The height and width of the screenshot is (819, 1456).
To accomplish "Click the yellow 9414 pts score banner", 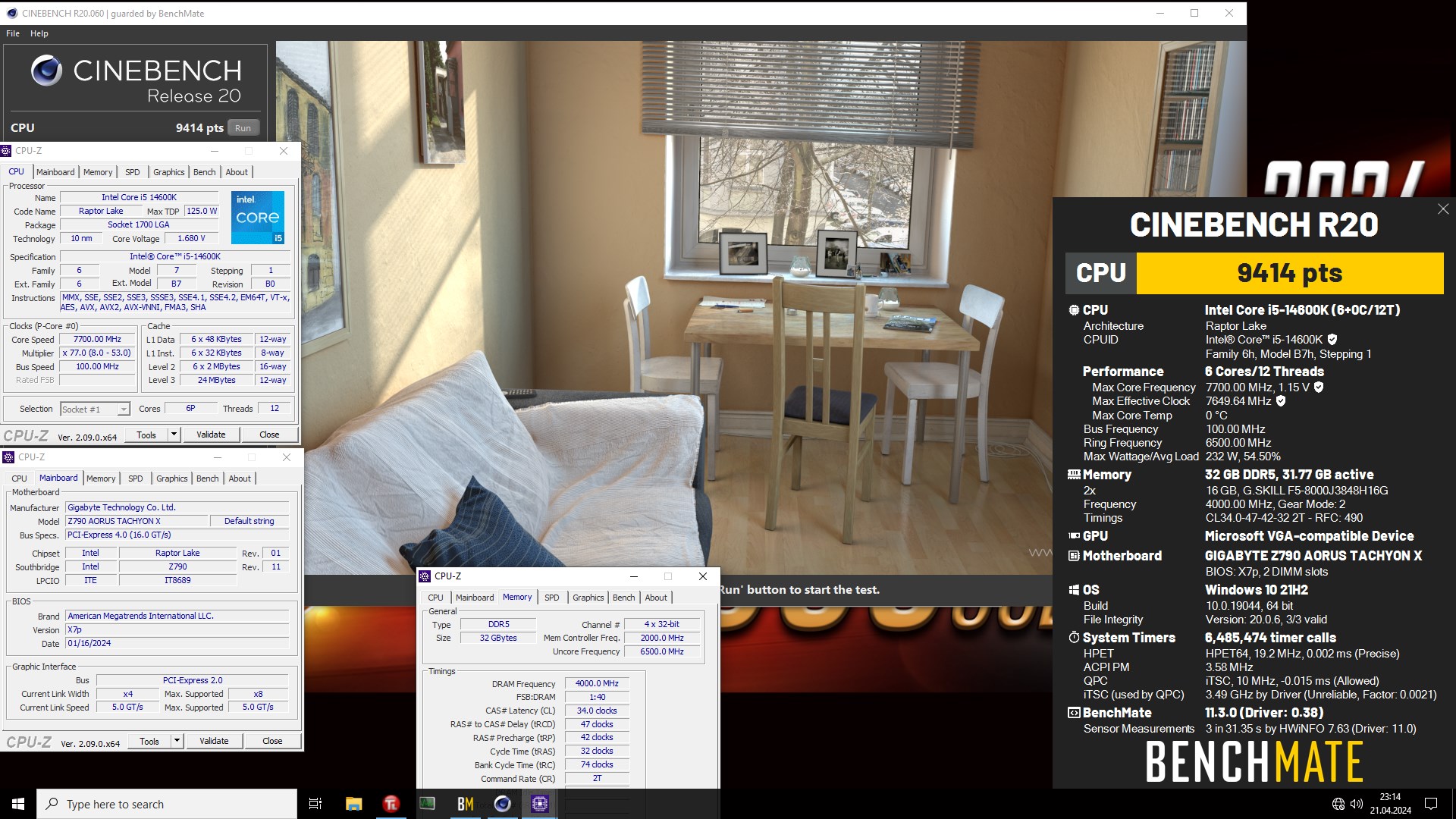I will pyautogui.click(x=1289, y=273).
